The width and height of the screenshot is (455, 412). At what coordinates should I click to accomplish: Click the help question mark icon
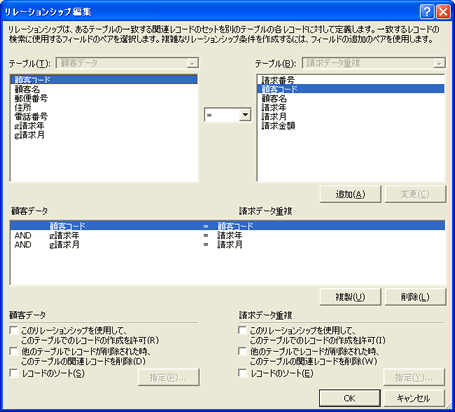(427, 12)
